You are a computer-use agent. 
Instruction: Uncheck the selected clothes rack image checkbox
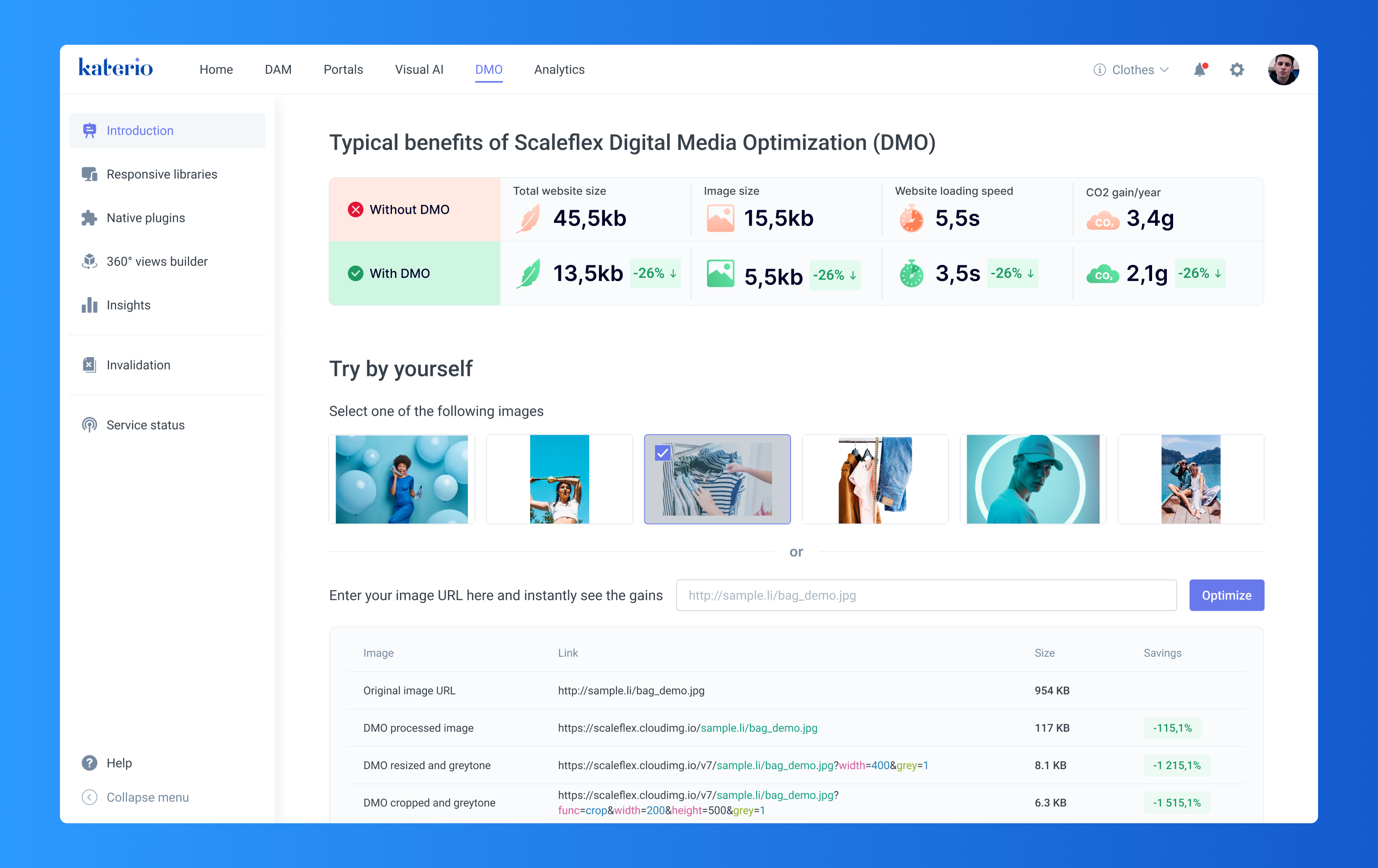click(663, 453)
